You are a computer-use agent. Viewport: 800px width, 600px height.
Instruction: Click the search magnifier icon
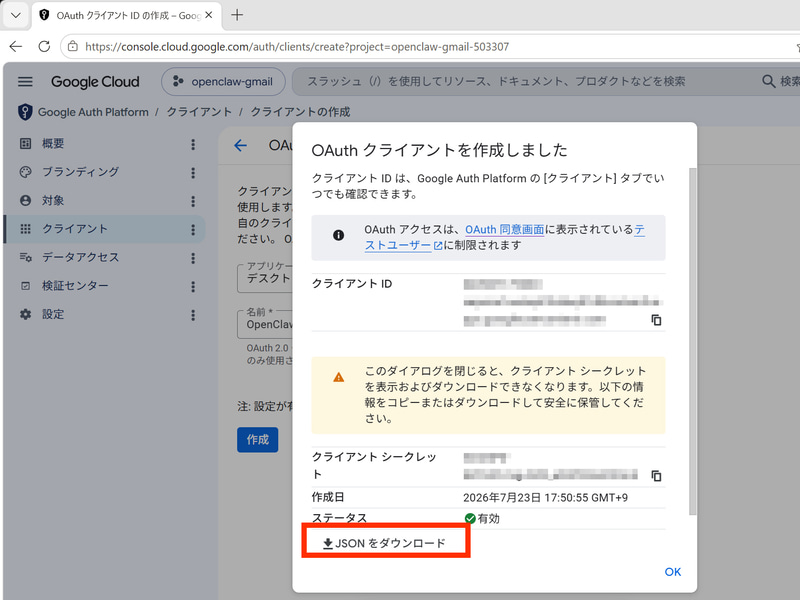pos(768,81)
